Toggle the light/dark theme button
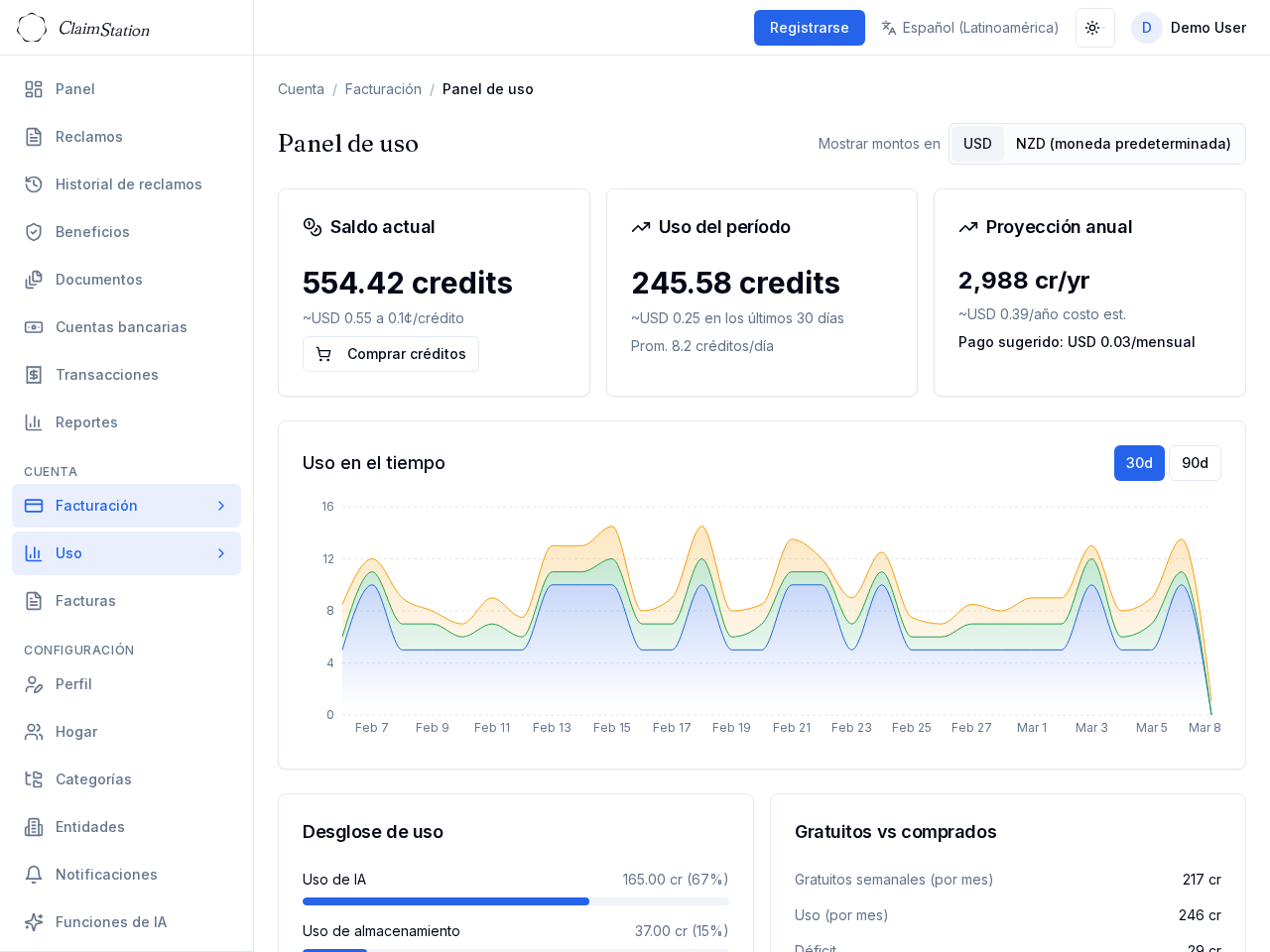The height and width of the screenshot is (952, 1270). tap(1094, 28)
